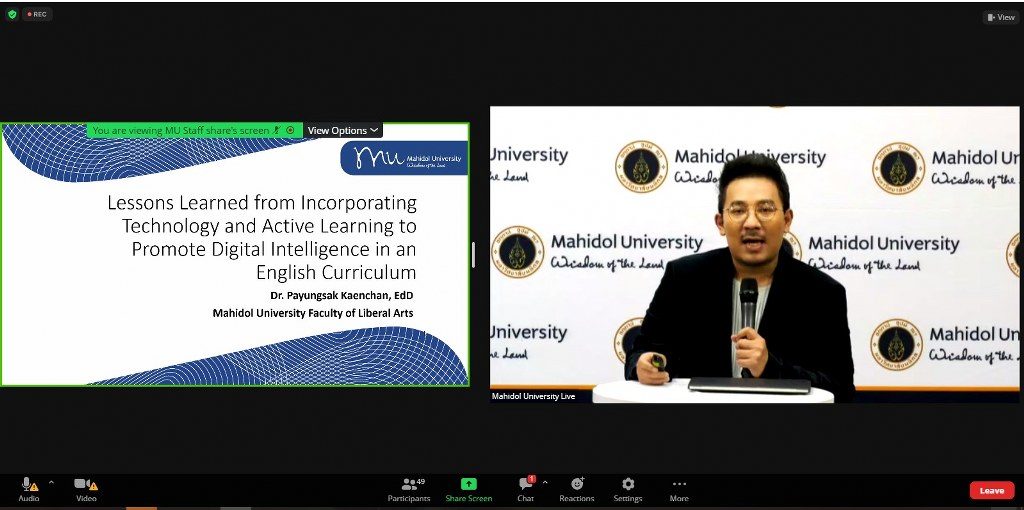Click the round icon at the share banner's end

291,131
